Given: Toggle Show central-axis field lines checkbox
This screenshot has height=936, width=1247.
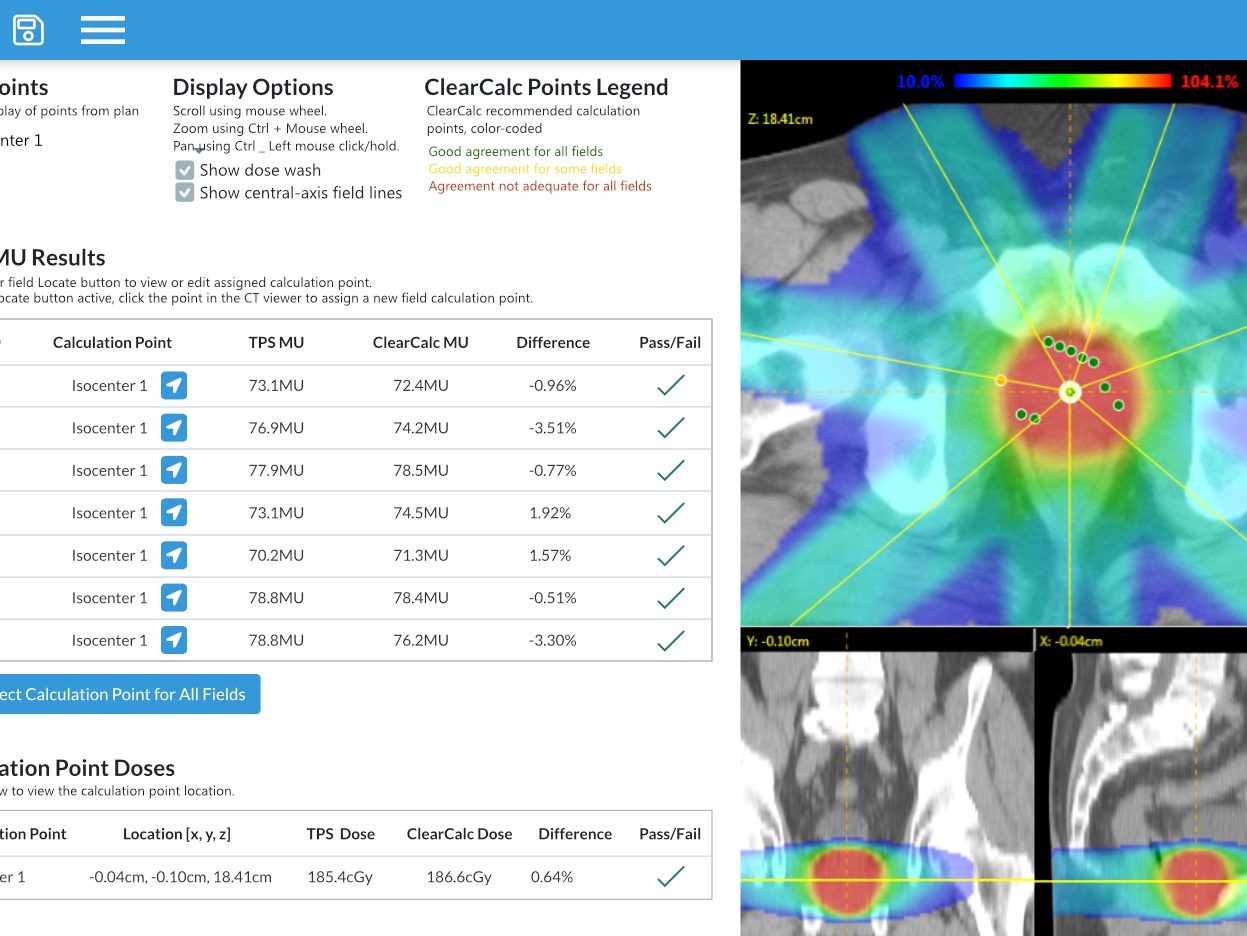Looking at the screenshot, I should pos(184,193).
